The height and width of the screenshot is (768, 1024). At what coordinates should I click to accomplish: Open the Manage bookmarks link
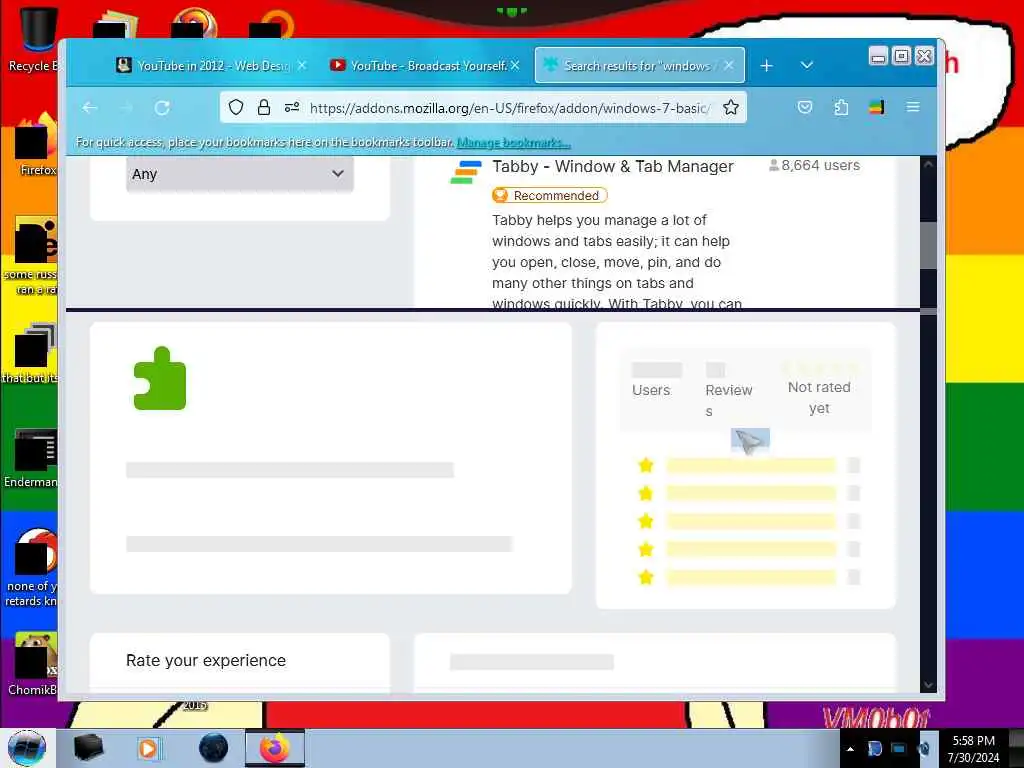pos(513,143)
